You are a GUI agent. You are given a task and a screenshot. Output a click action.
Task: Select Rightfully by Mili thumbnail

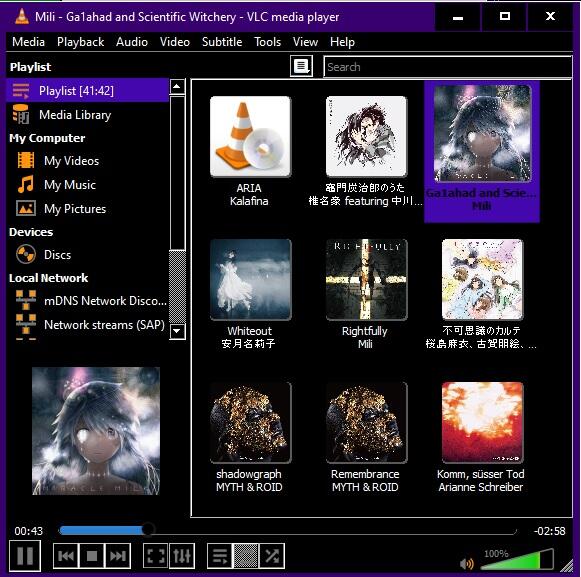point(366,279)
